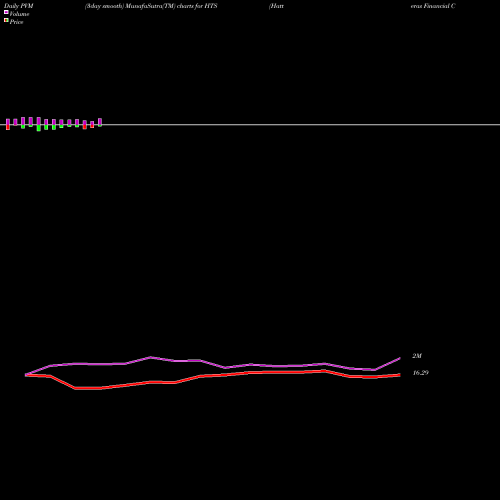Click the '16.29' price value label
500x500 pixels.
pyautogui.click(x=420, y=373)
